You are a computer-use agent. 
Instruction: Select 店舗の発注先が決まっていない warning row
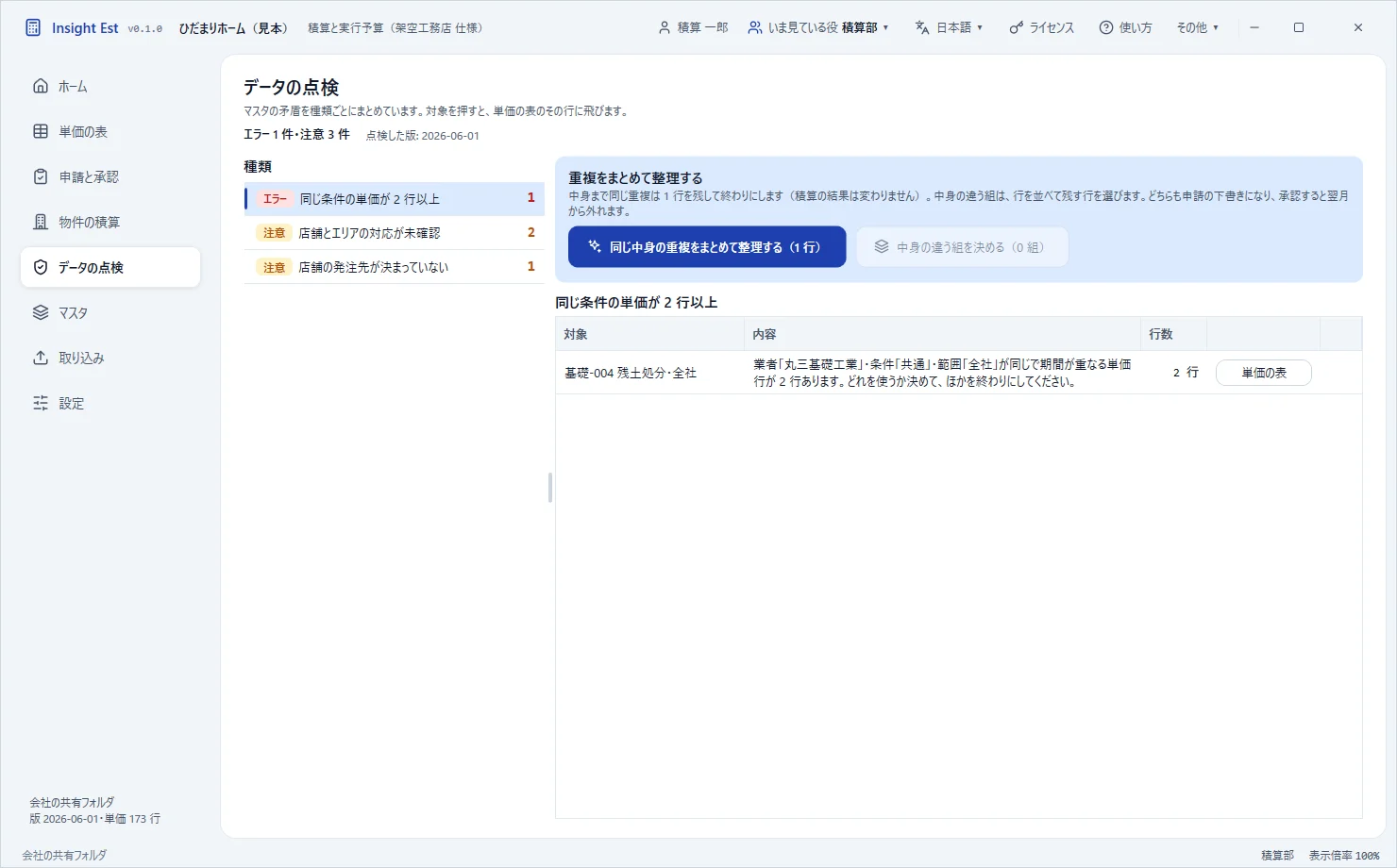pyautogui.click(x=395, y=267)
